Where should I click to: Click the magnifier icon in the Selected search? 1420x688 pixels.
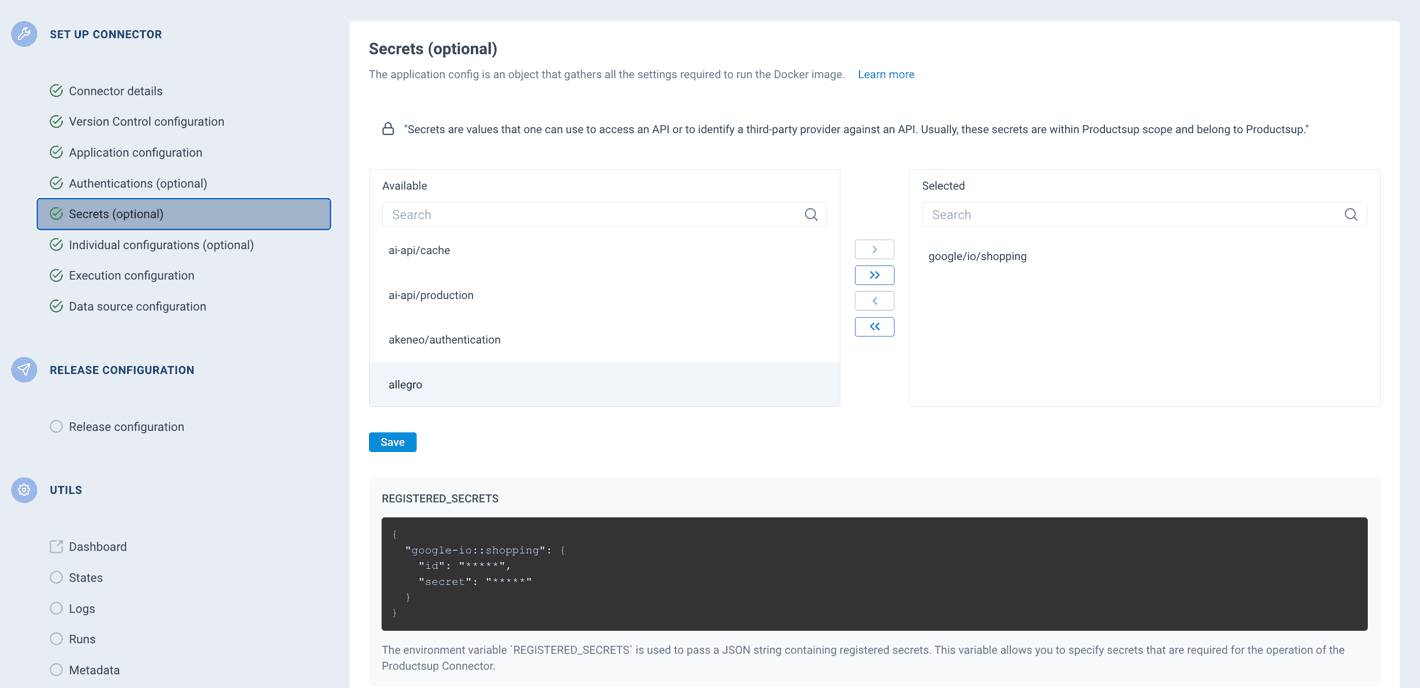coord(1351,214)
